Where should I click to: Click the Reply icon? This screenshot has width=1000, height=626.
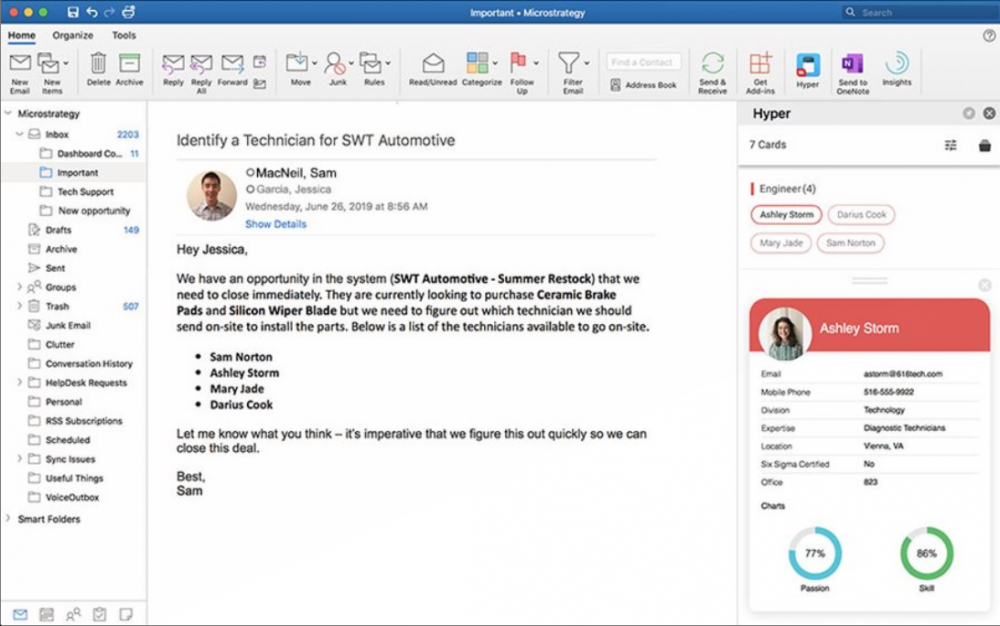pyautogui.click(x=173, y=64)
